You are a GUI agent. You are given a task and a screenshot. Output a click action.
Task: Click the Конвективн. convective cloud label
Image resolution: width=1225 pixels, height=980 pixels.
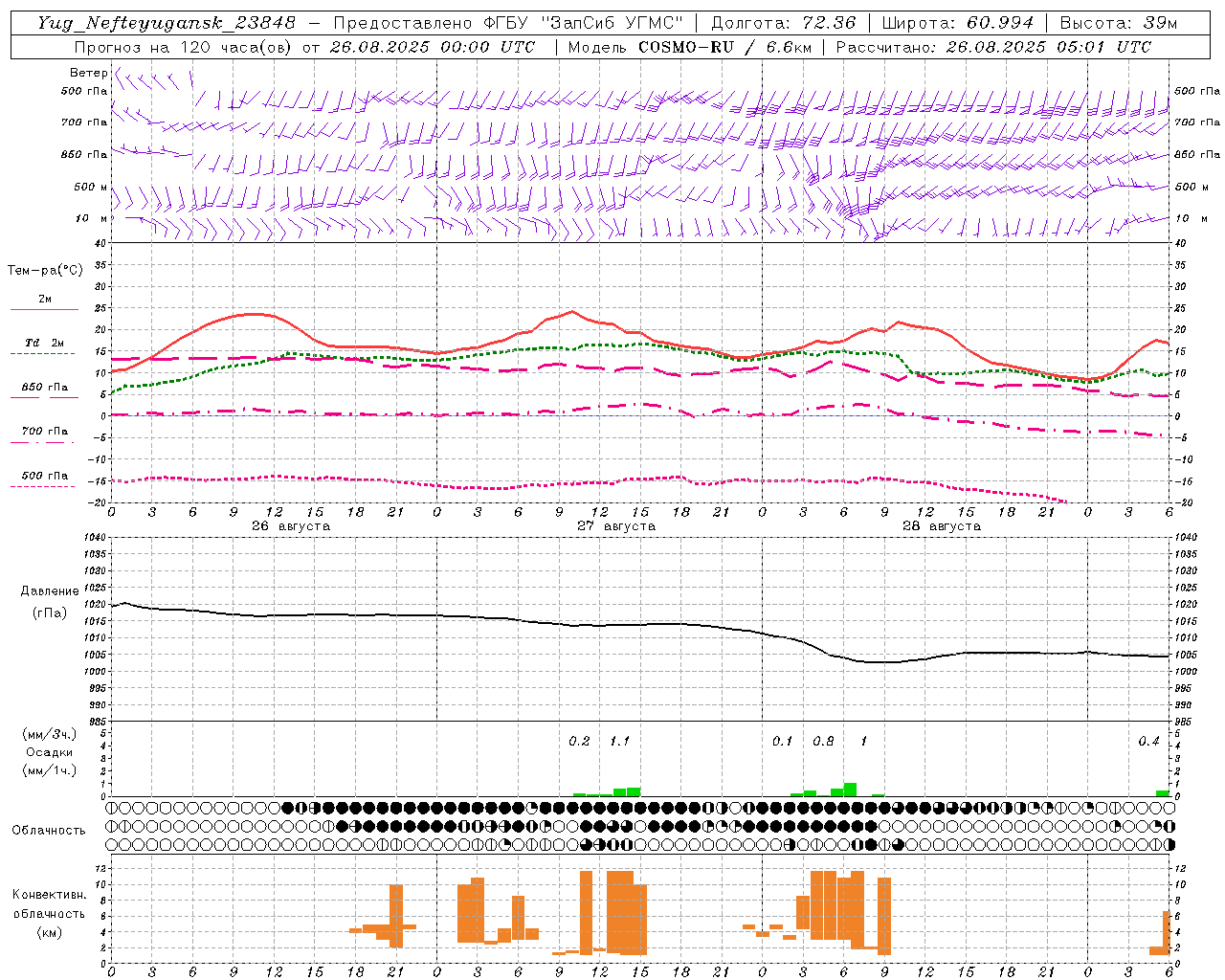pyautogui.click(x=50, y=895)
